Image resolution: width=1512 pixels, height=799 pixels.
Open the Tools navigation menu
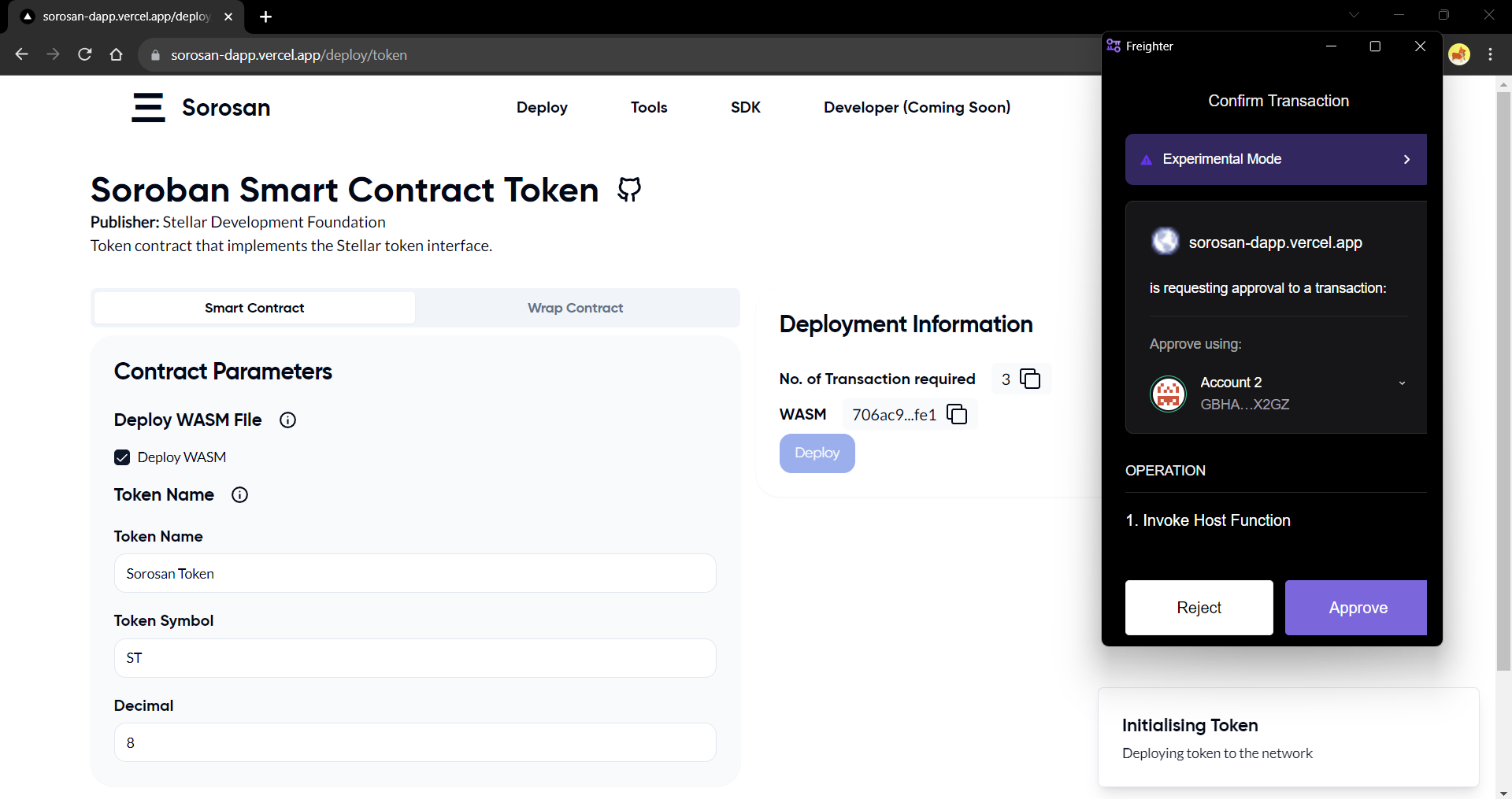coord(649,107)
